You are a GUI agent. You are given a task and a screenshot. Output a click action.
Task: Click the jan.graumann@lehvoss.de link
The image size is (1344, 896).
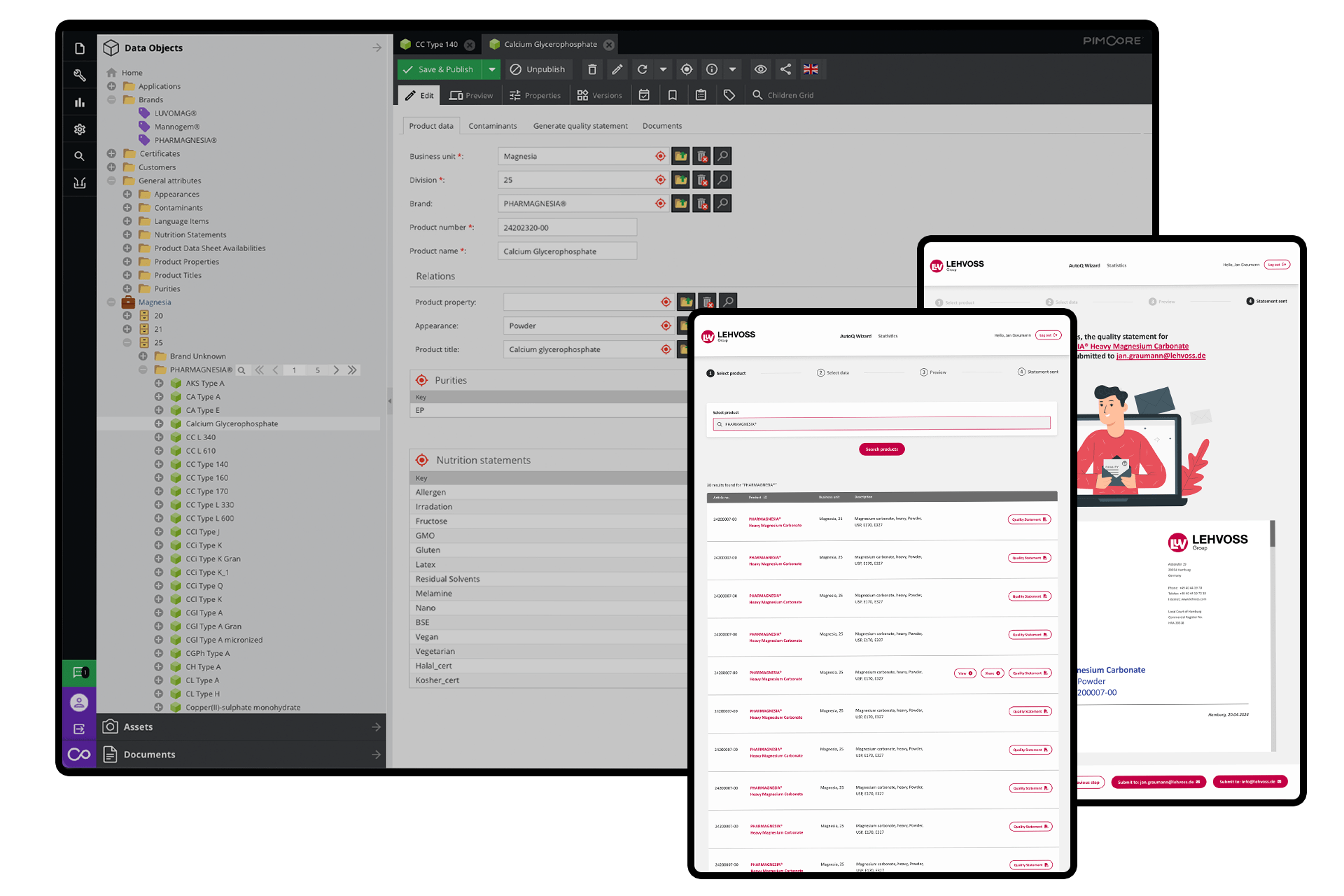1161,356
